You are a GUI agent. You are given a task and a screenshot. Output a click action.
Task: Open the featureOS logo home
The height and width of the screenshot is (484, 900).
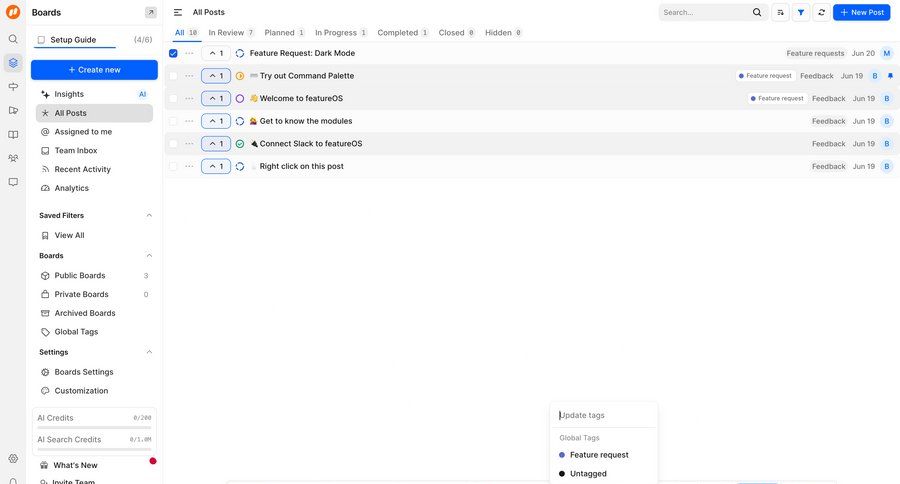click(x=13, y=12)
